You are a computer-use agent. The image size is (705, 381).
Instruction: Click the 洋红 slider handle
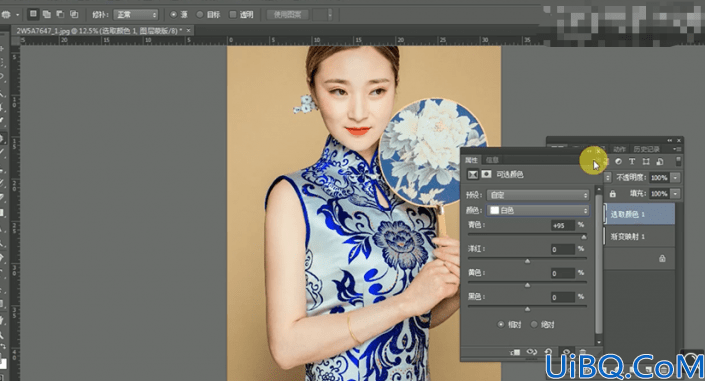[x=527, y=261]
